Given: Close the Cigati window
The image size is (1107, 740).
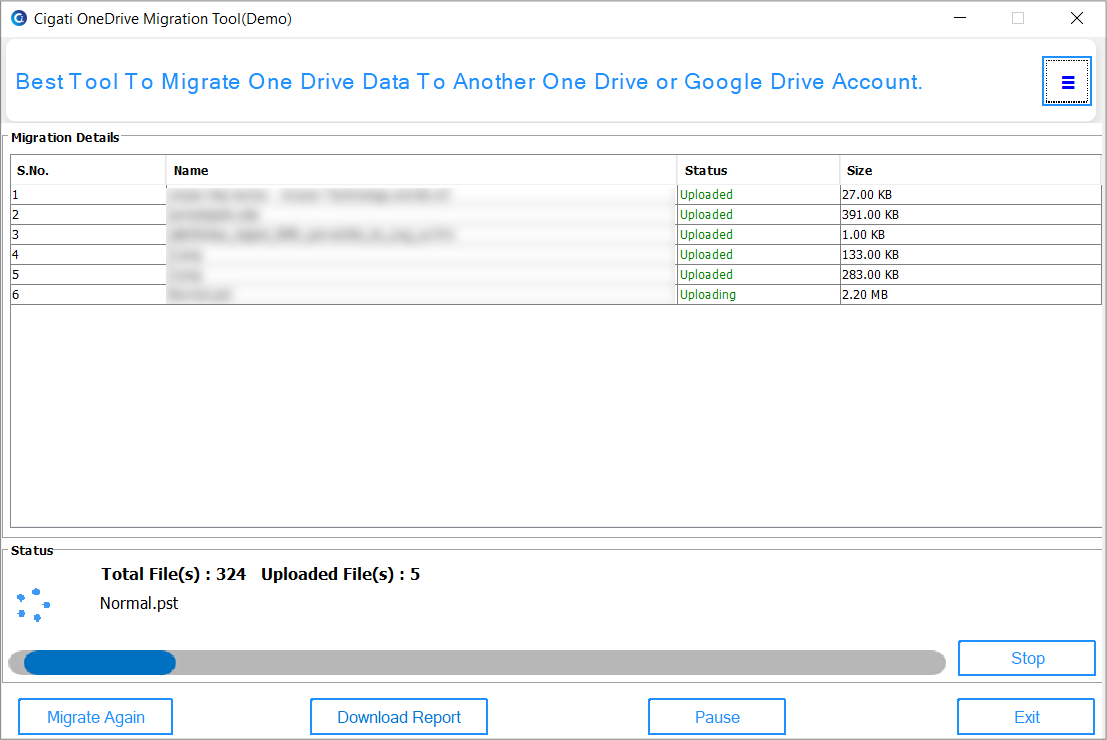Looking at the screenshot, I should [x=1077, y=18].
